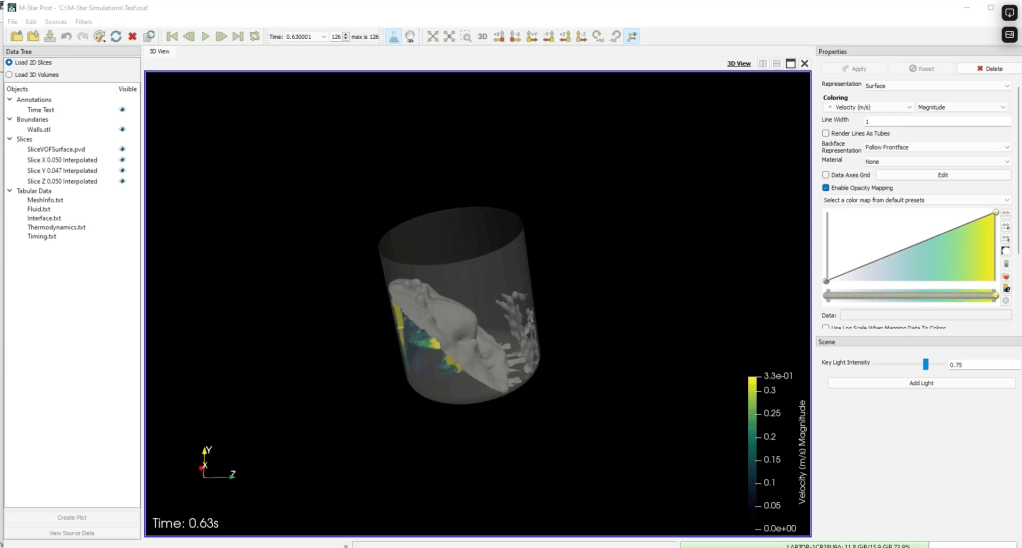Click the red X remove icon in toolbar
The width and height of the screenshot is (1022, 548).
coord(132,36)
